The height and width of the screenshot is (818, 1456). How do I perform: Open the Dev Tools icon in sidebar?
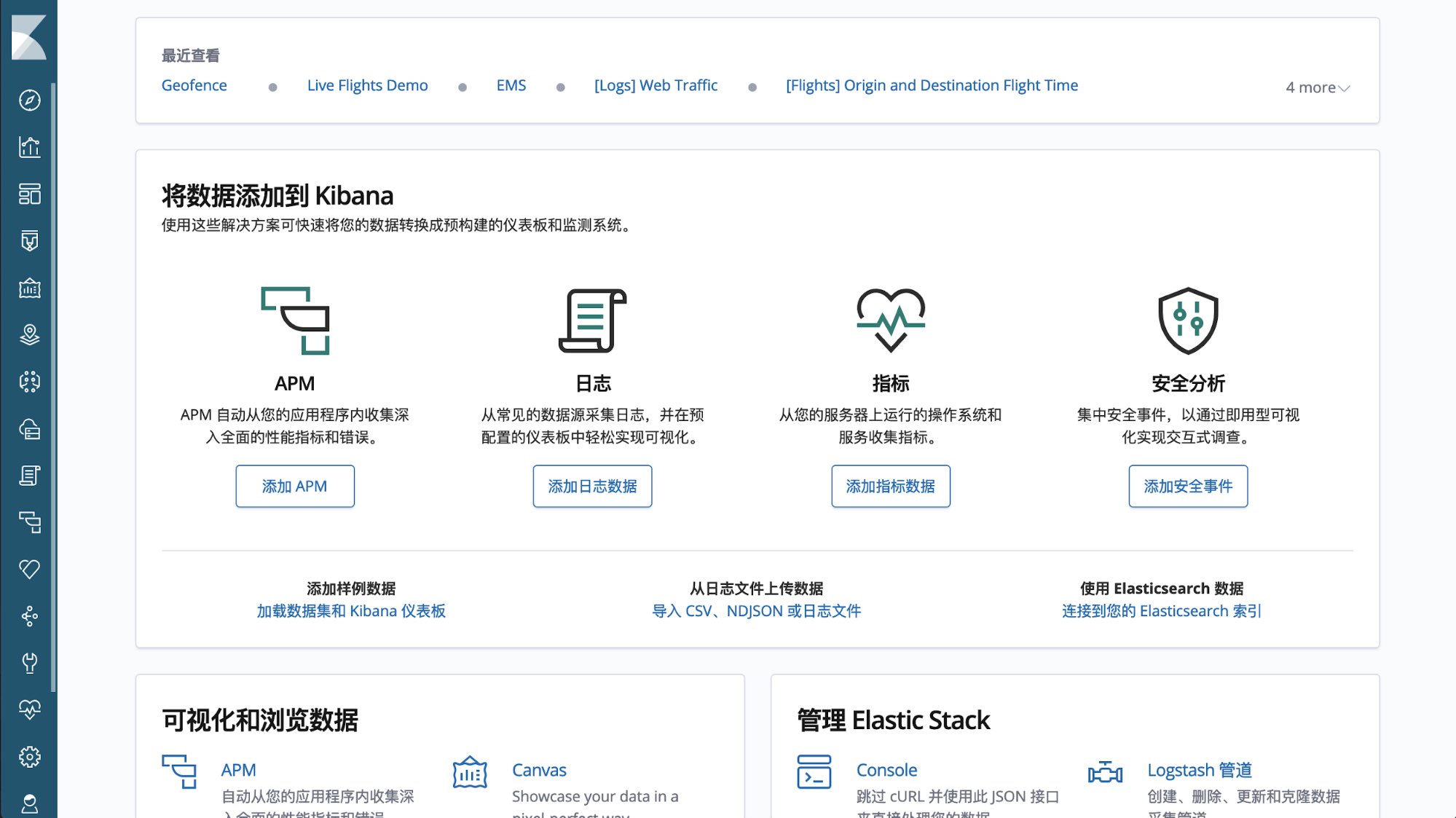(29, 662)
